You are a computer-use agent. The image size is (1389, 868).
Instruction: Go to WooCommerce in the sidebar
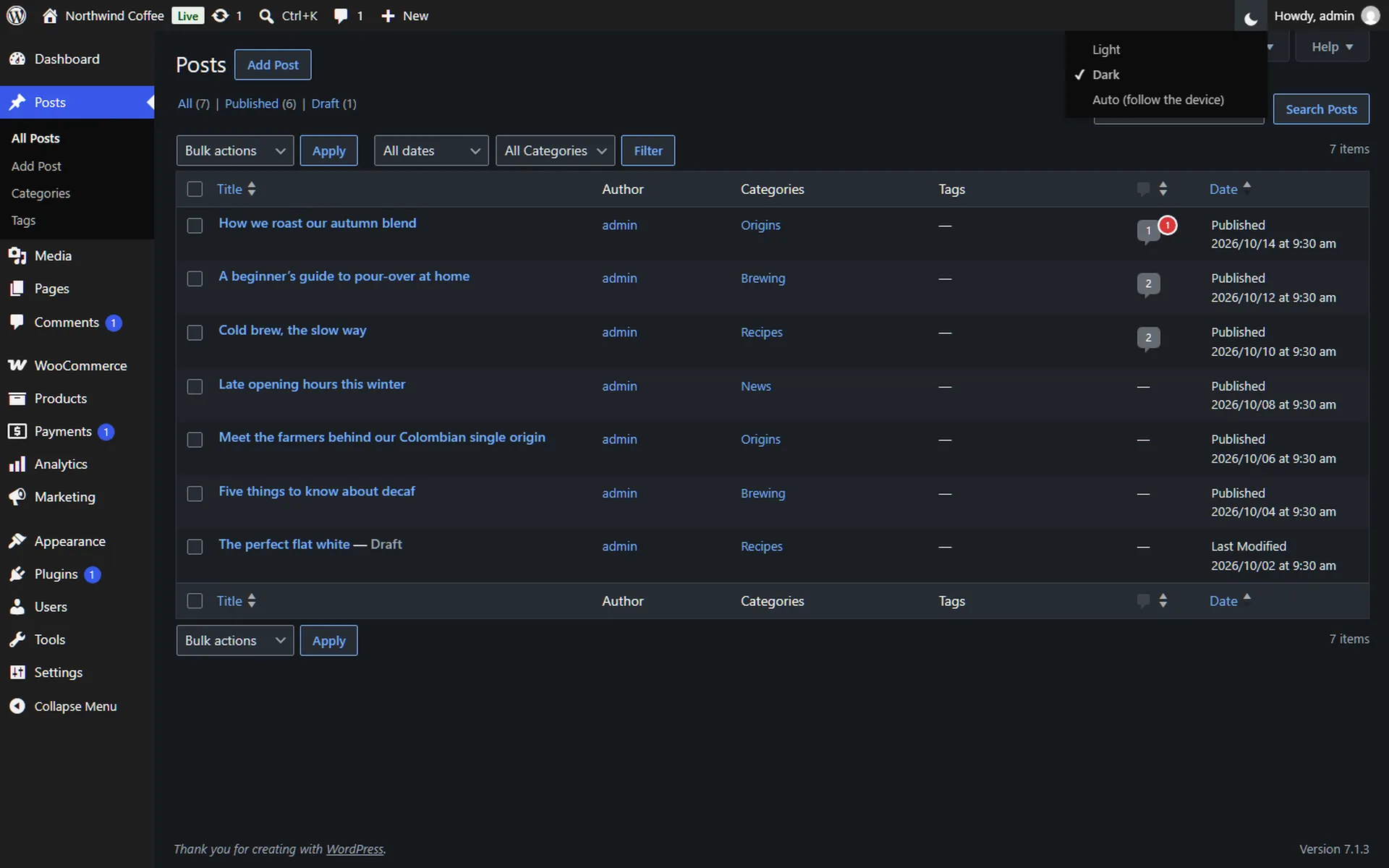coord(80,365)
